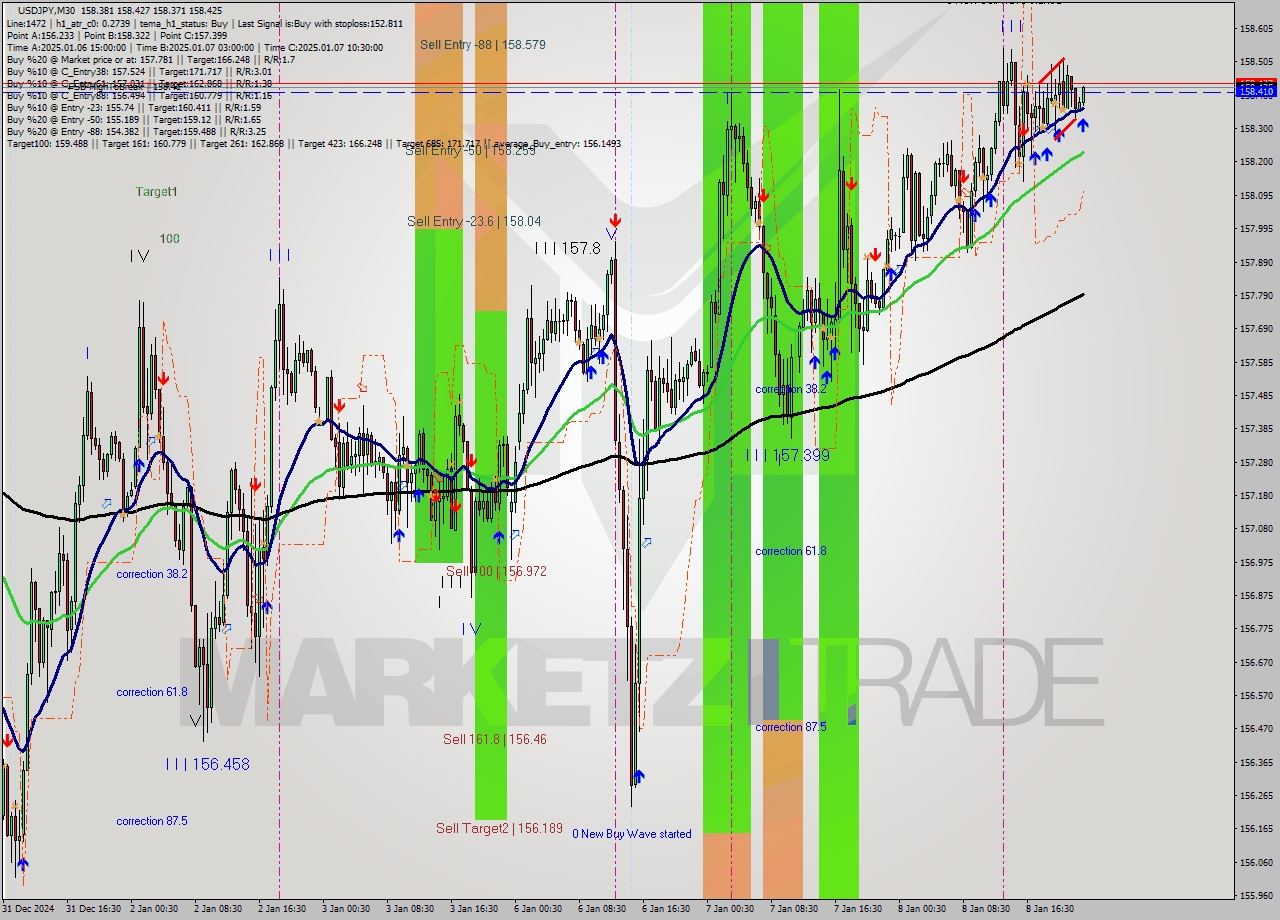Select the 'Buy %20 @ Market price' line
The height and width of the screenshot is (920, 1280).
coord(150,59)
